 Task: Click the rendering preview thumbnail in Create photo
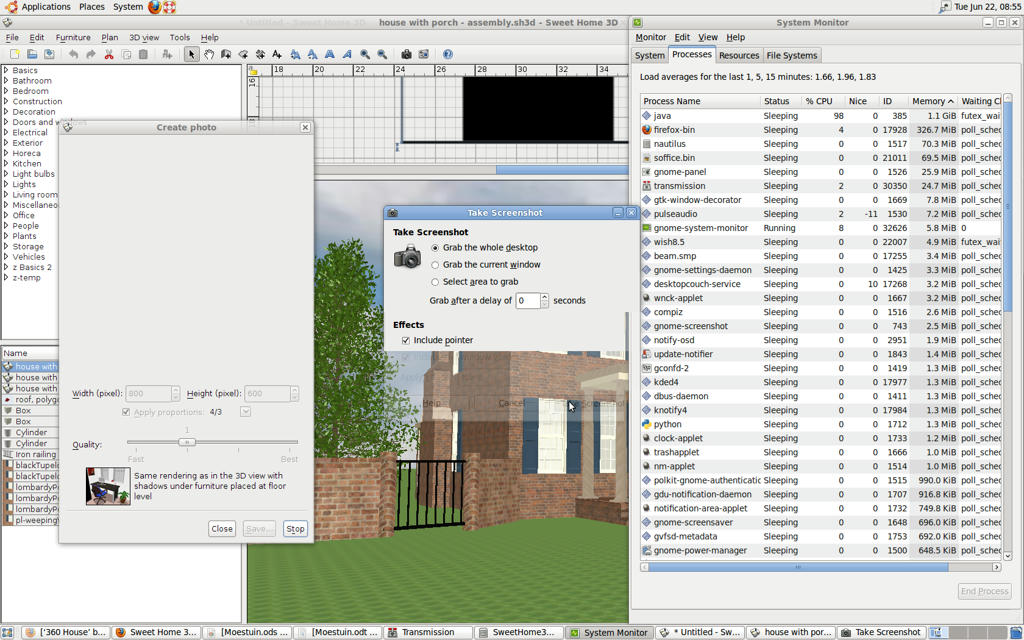click(x=108, y=485)
